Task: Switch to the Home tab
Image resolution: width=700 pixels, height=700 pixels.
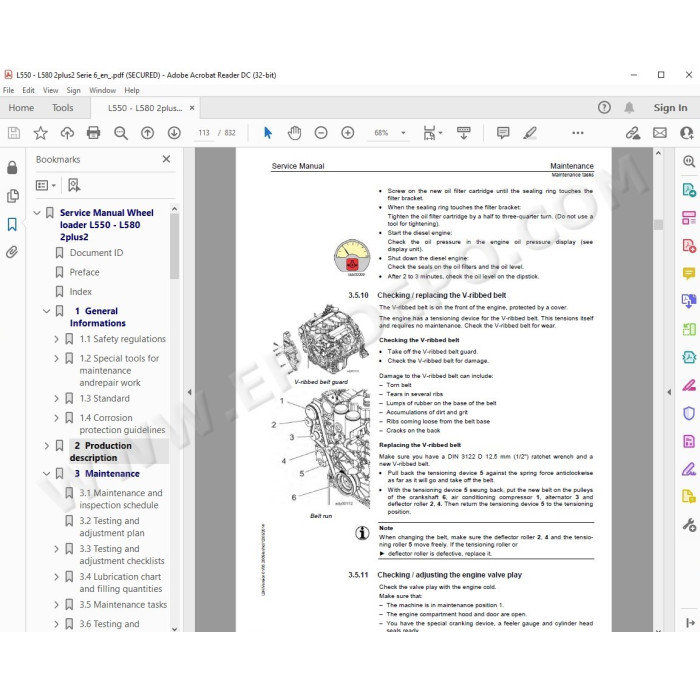Action: (x=21, y=108)
